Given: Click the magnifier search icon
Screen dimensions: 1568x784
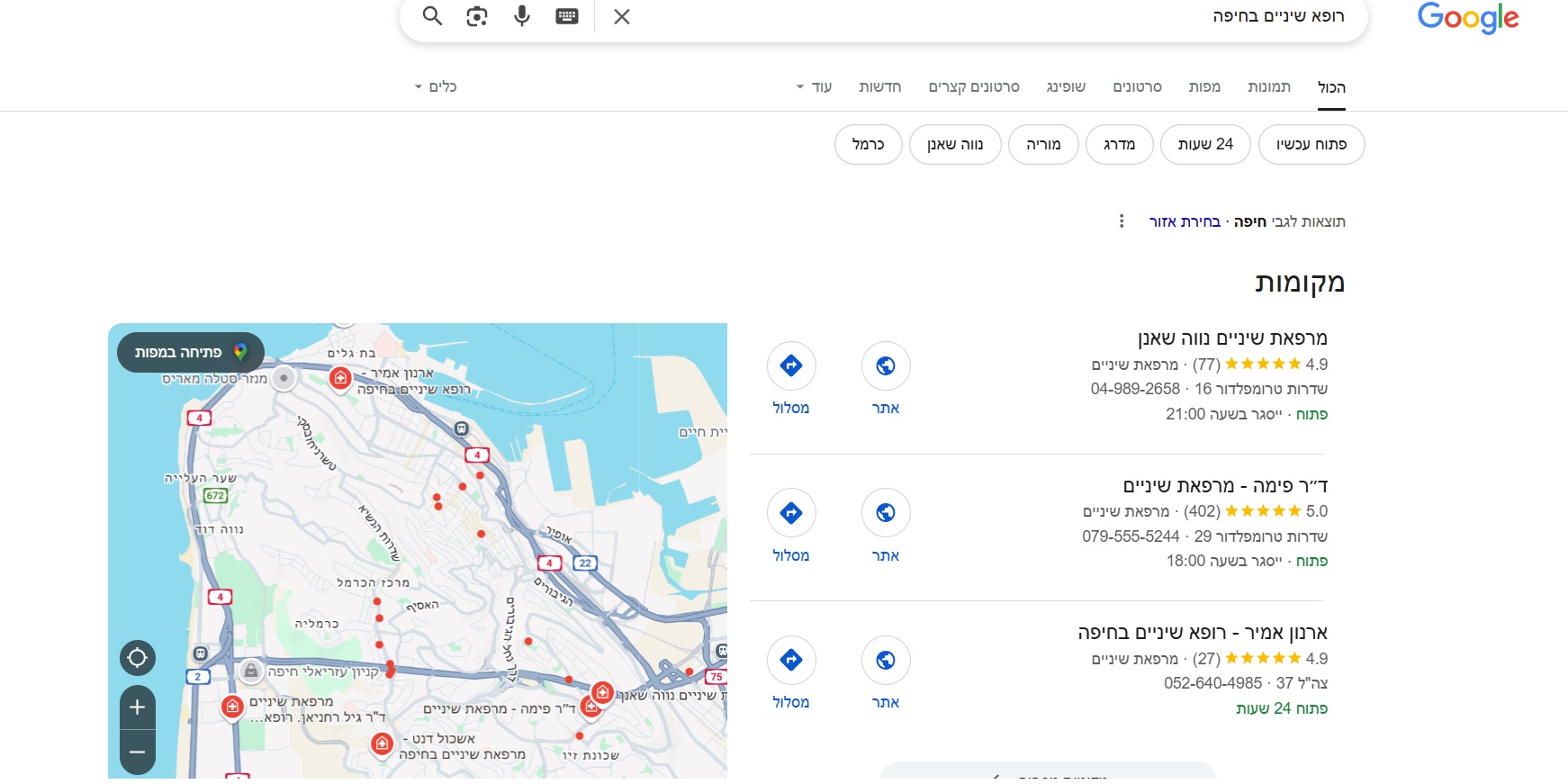Looking at the screenshot, I should (433, 16).
